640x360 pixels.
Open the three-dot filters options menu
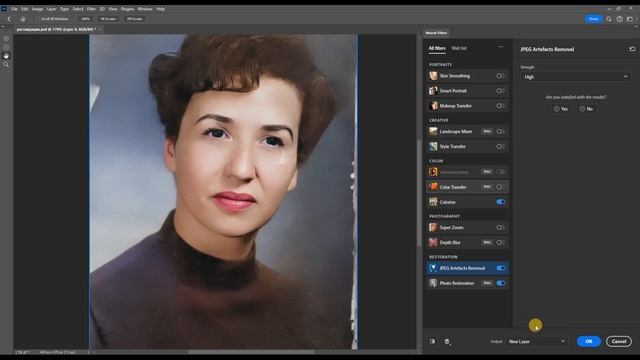501,47
